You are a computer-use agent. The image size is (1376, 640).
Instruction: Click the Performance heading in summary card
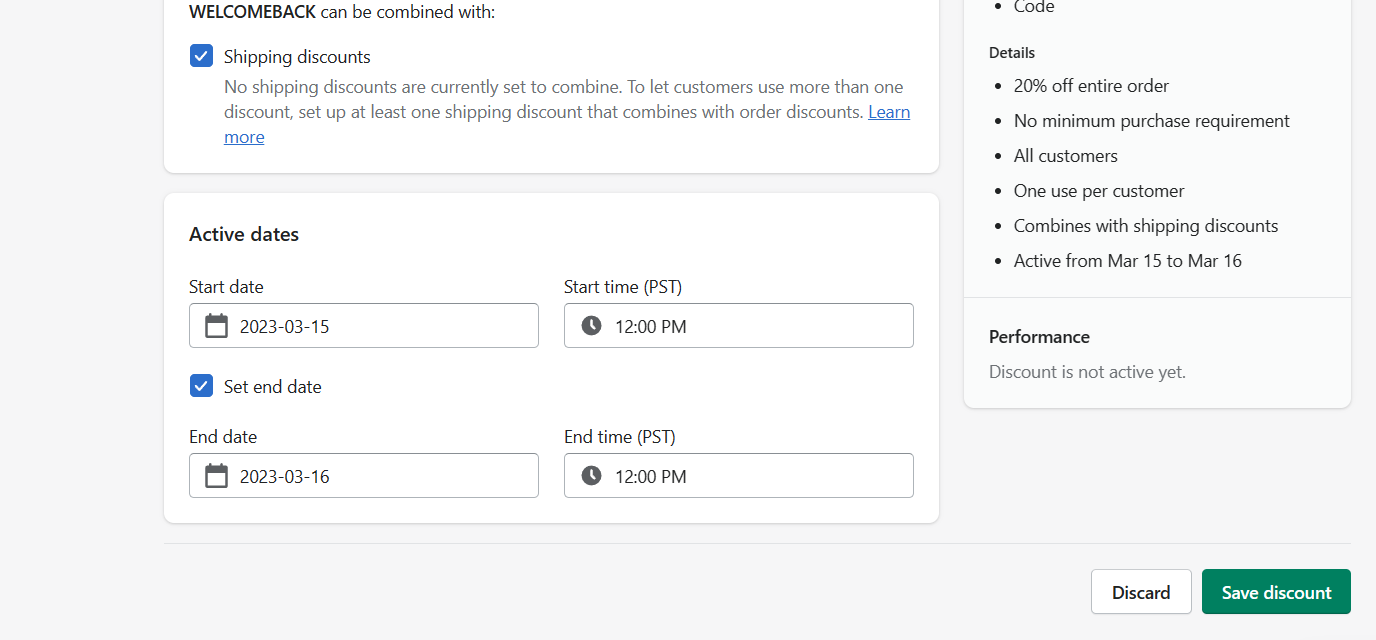coord(1039,337)
